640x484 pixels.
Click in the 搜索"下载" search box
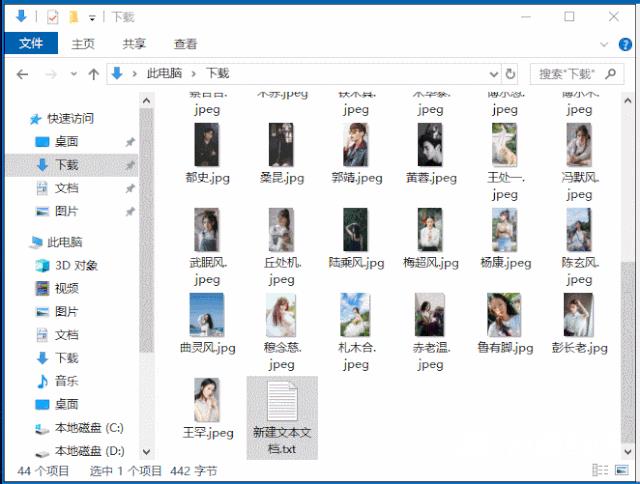pos(565,74)
